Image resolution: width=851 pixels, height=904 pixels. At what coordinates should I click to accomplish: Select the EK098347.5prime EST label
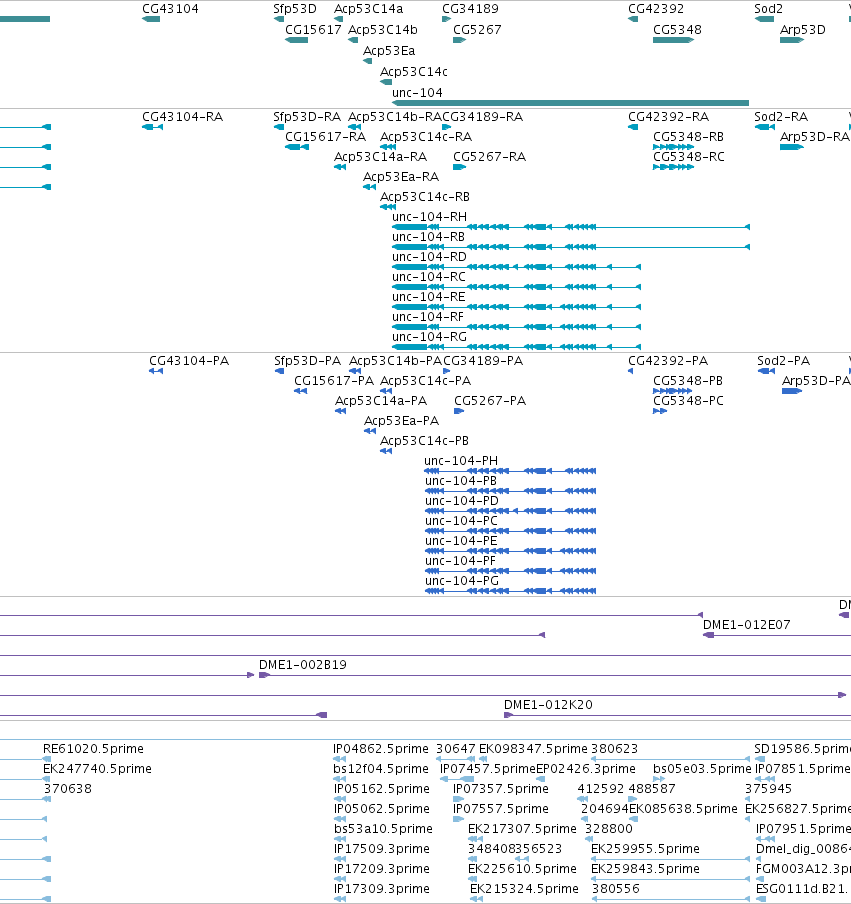pyautogui.click(x=533, y=748)
